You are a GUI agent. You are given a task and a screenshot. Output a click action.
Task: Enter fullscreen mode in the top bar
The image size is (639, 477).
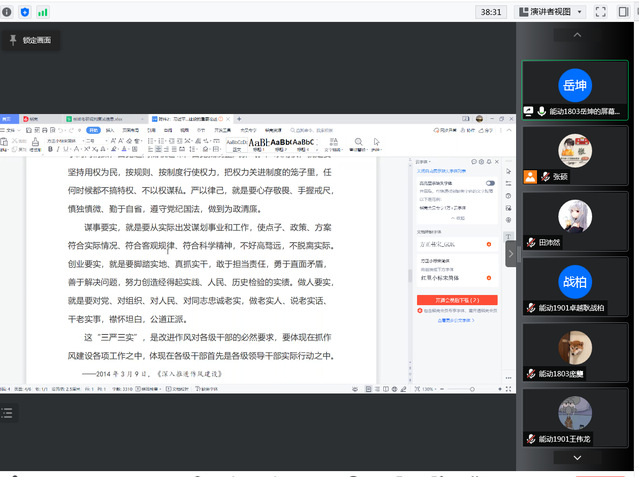tap(602, 12)
